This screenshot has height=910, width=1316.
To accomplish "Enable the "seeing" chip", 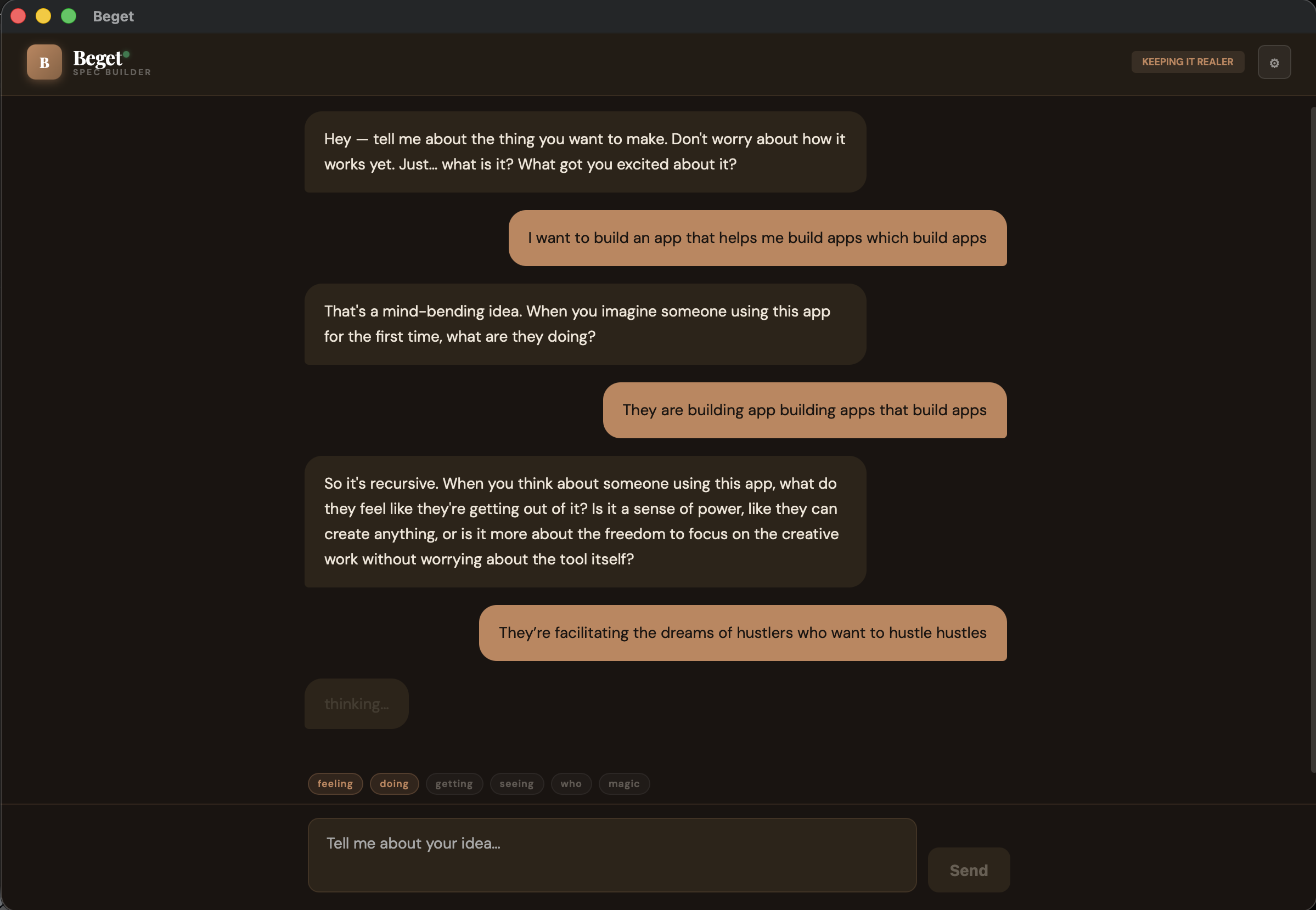I will pyautogui.click(x=516, y=783).
